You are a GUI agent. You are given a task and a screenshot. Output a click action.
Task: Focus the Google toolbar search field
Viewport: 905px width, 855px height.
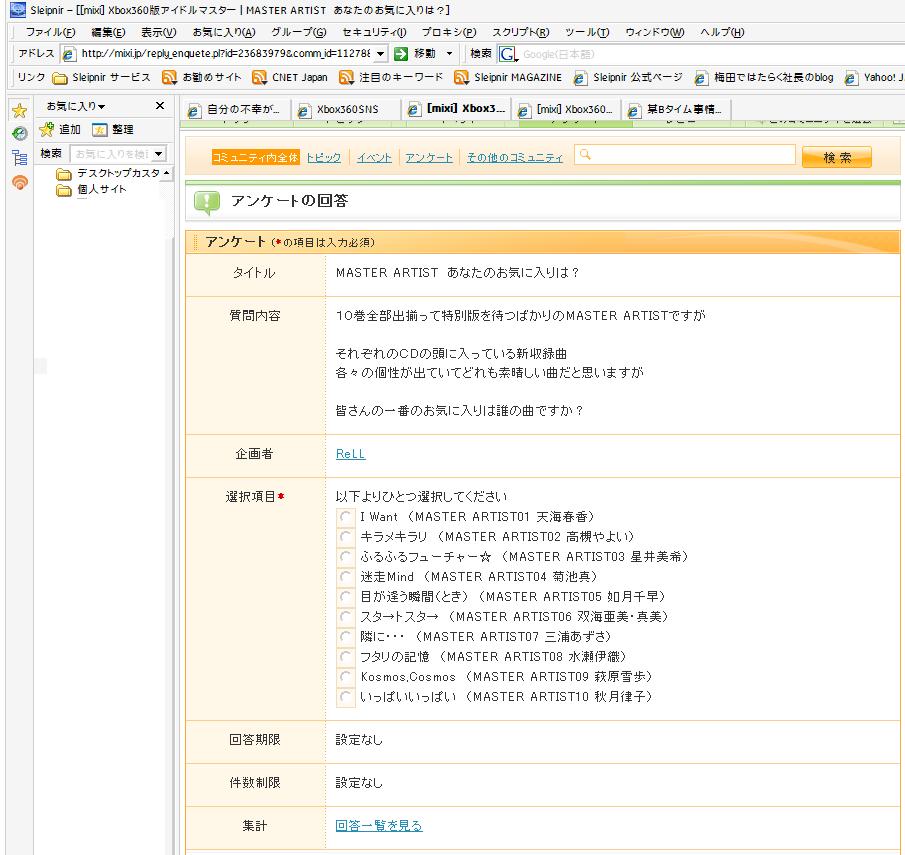(710, 54)
